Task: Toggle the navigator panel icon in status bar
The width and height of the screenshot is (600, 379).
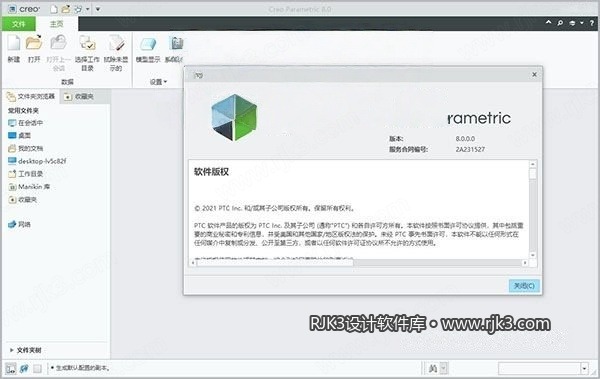Action: tap(11, 368)
